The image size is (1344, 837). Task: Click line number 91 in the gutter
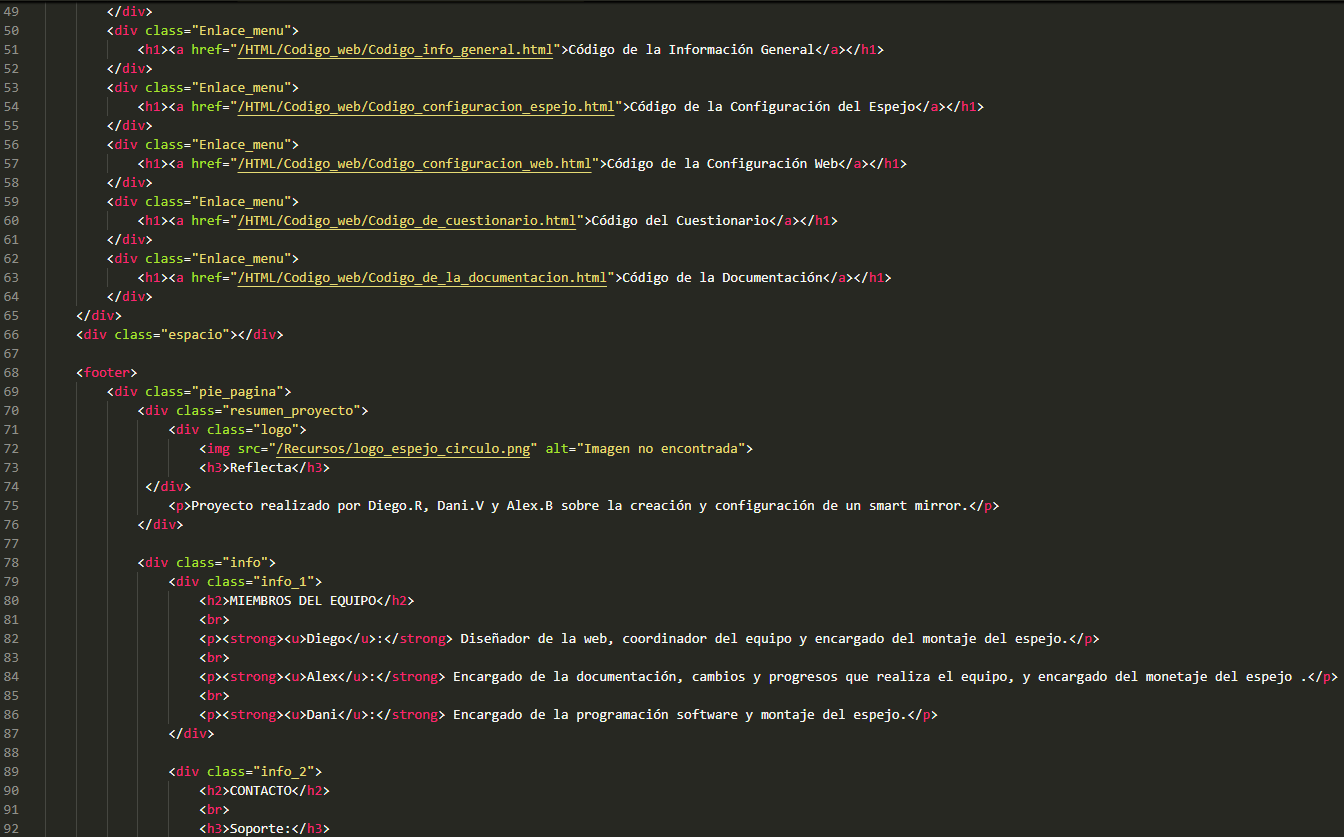11,810
